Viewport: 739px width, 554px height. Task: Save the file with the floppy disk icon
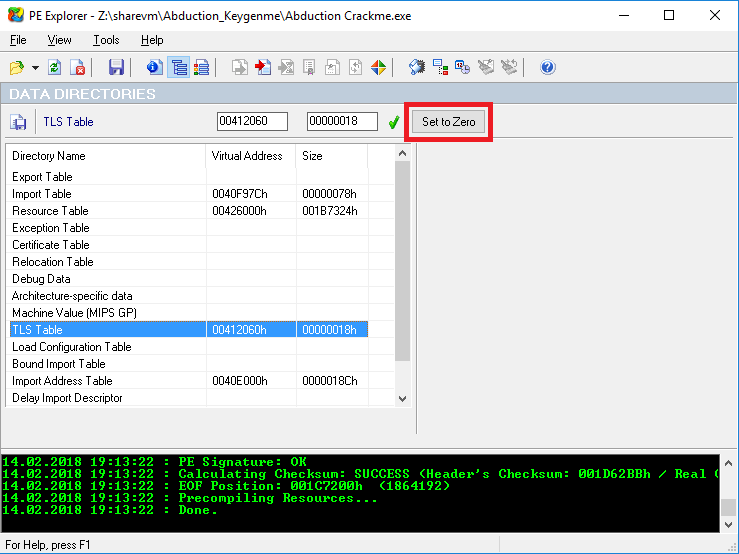pyautogui.click(x=116, y=67)
